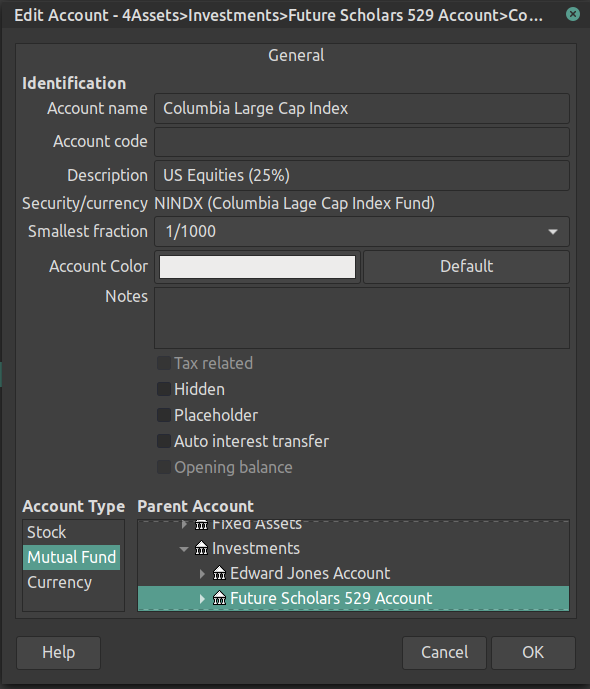
Task: Cancel the account edits
Action: click(x=444, y=653)
